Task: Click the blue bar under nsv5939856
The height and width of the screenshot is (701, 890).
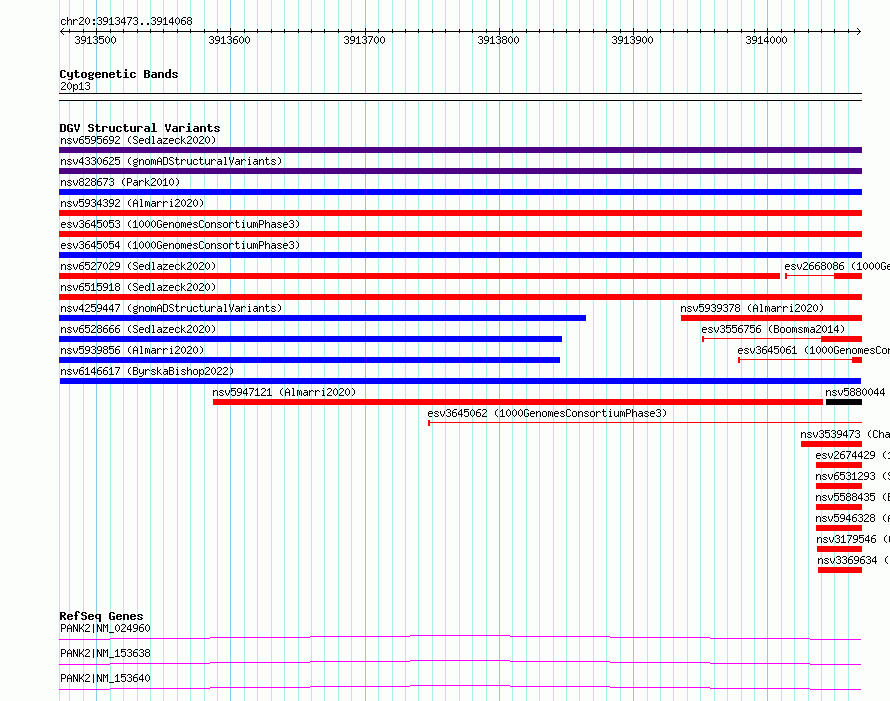Action: pyautogui.click(x=309, y=360)
